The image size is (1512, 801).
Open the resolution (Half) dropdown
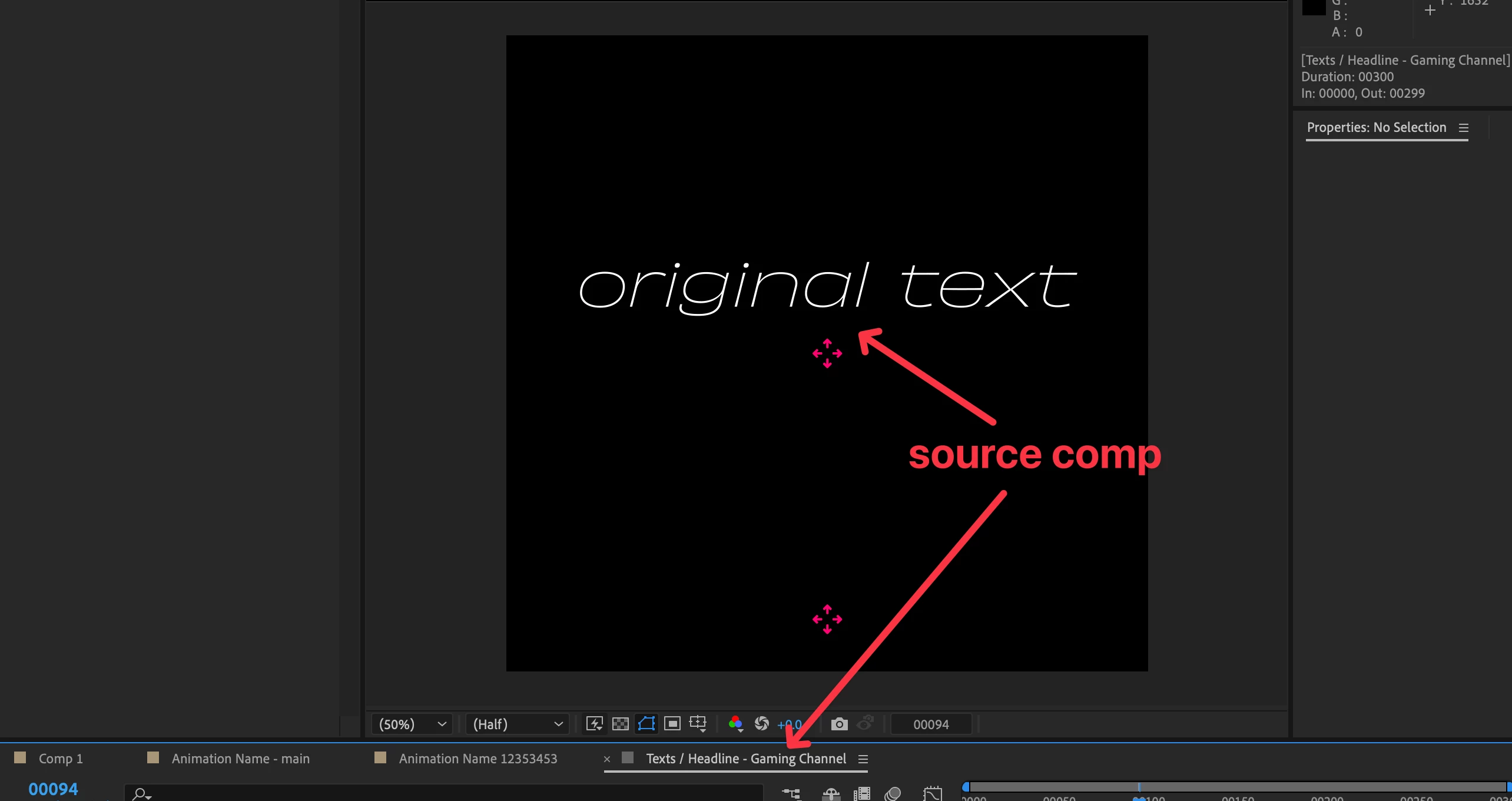[x=517, y=724]
